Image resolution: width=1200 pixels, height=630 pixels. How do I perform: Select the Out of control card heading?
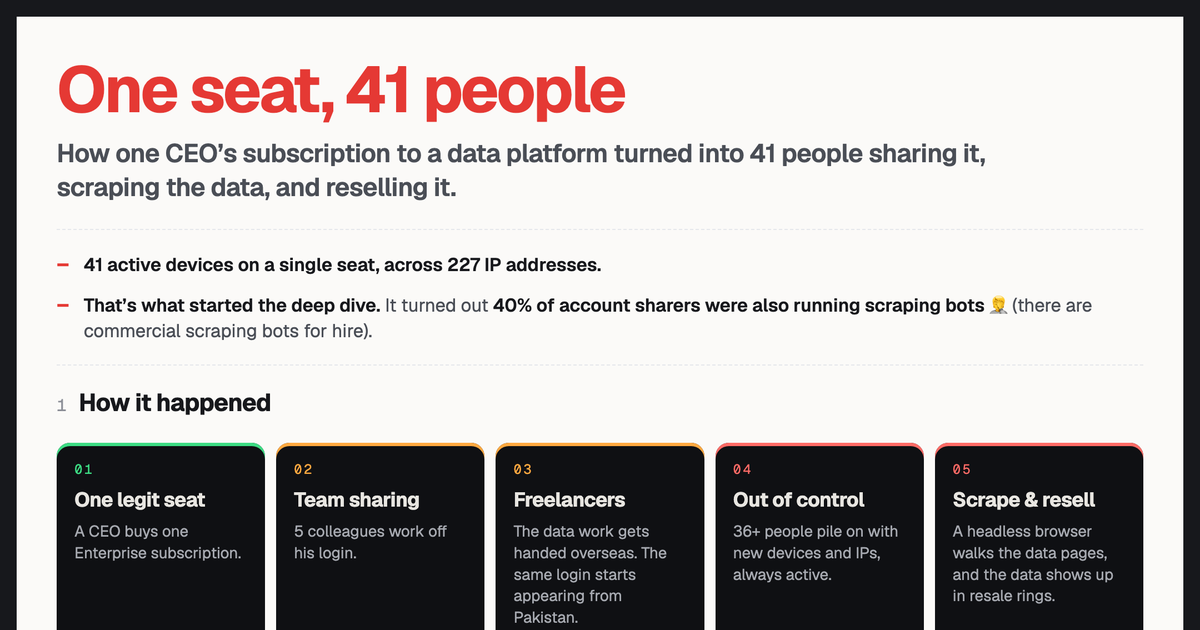[799, 499]
